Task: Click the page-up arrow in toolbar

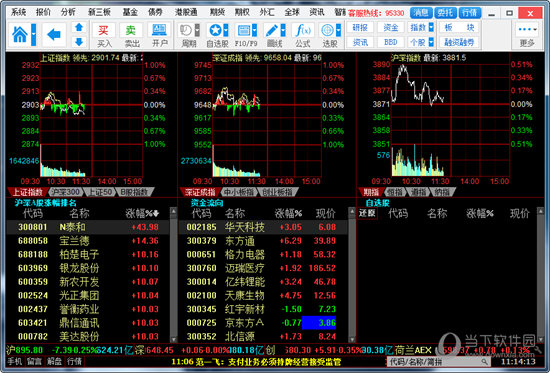Action: pos(79,27)
